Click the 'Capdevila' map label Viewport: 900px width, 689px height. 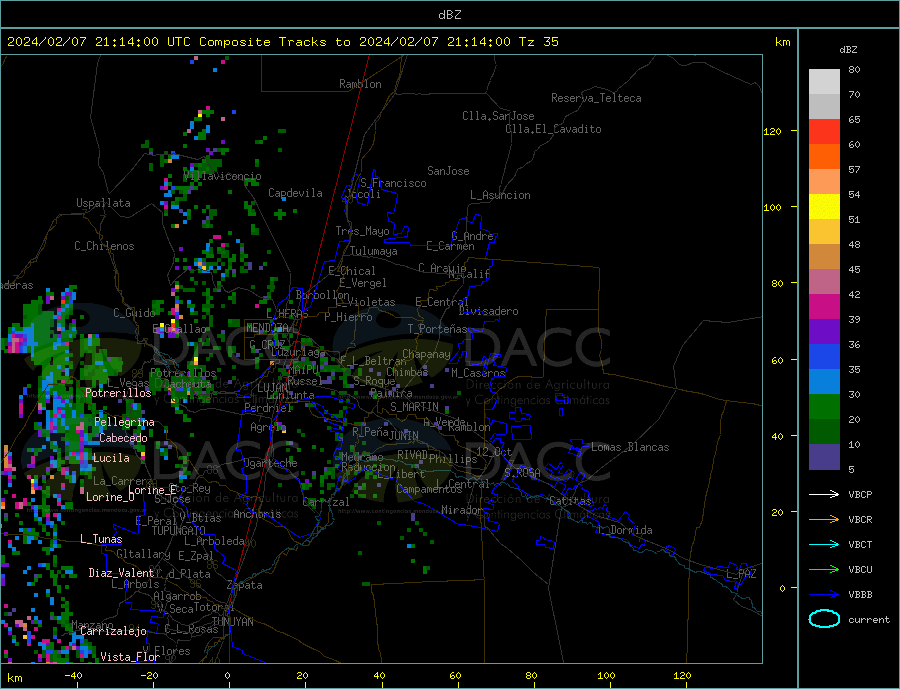(x=295, y=193)
